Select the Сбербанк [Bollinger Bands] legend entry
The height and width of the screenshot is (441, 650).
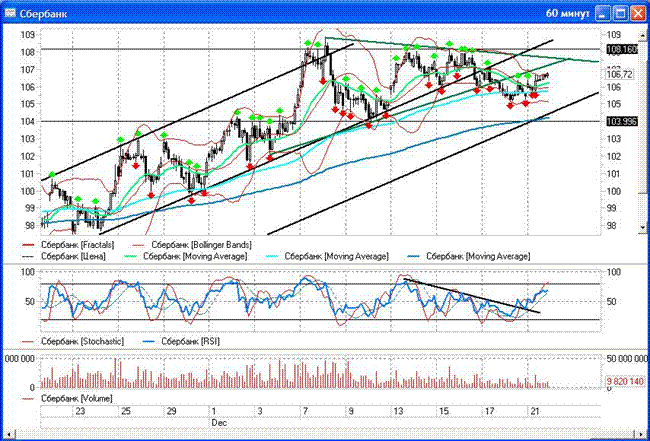tap(192, 245)
